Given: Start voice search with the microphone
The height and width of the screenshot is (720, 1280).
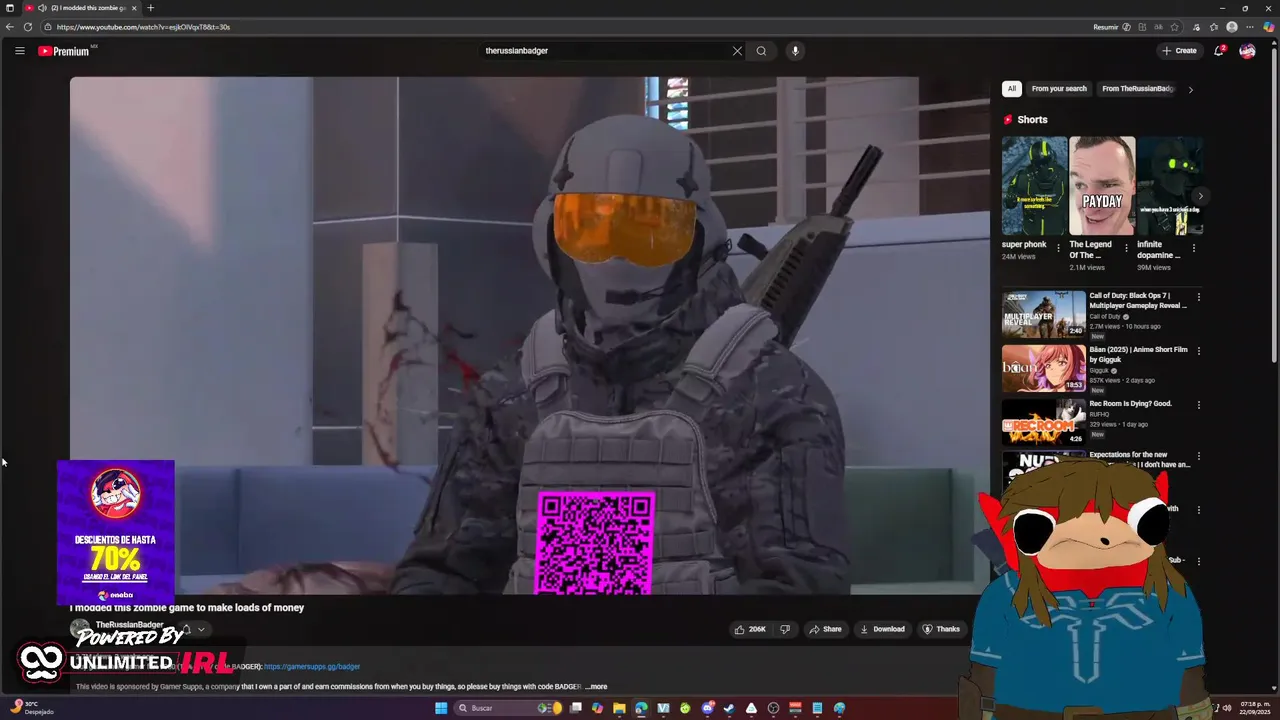Looking at the screenshot, I should tap(795, 51).
